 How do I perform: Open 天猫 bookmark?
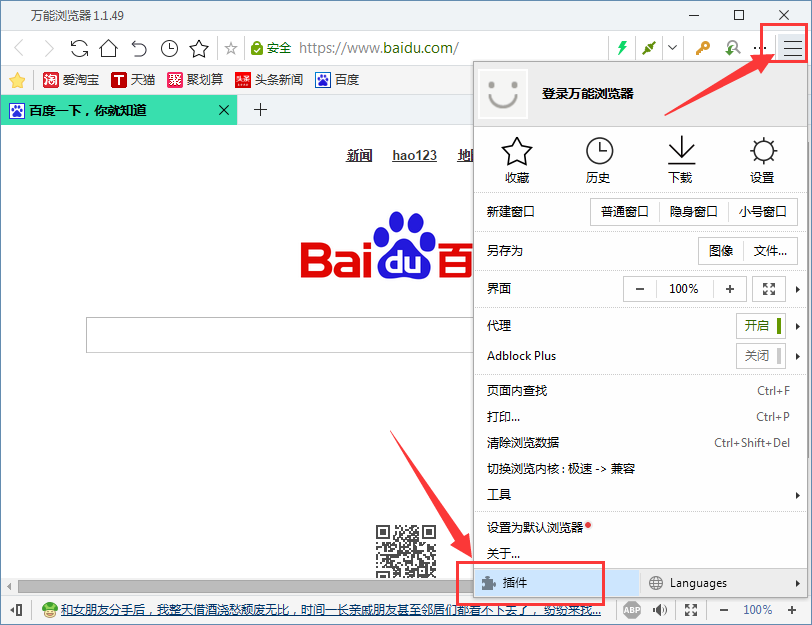tap(133, 80)
